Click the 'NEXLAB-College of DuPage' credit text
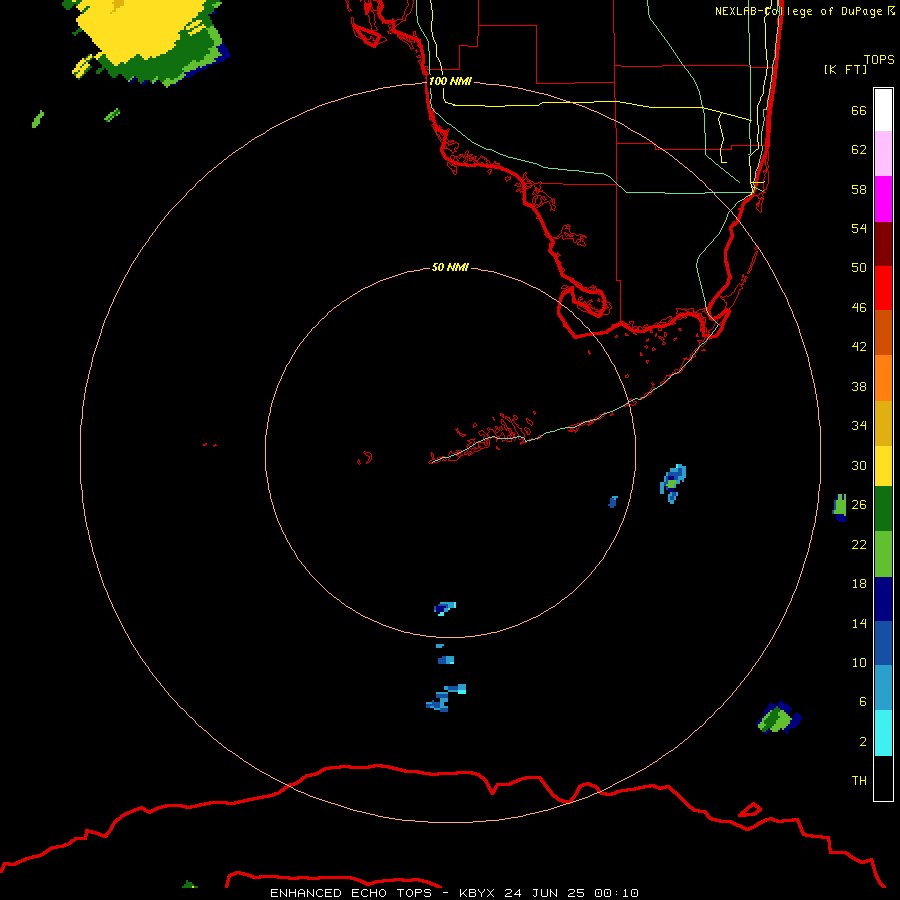Image resolution: width=900 pixels, height=900 pixels. (x=798, y=11)
